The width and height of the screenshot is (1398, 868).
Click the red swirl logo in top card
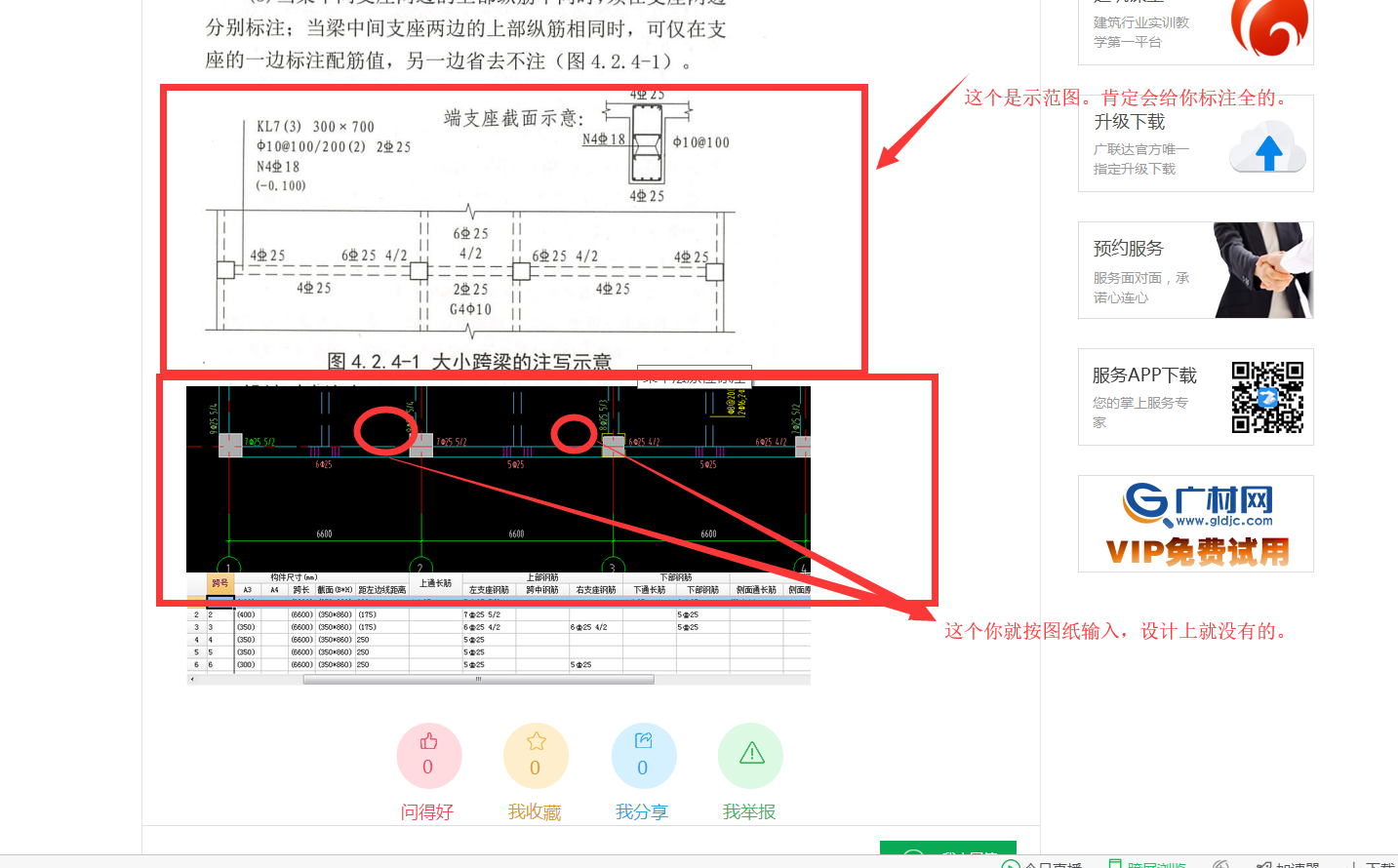tap(1268, 26)
